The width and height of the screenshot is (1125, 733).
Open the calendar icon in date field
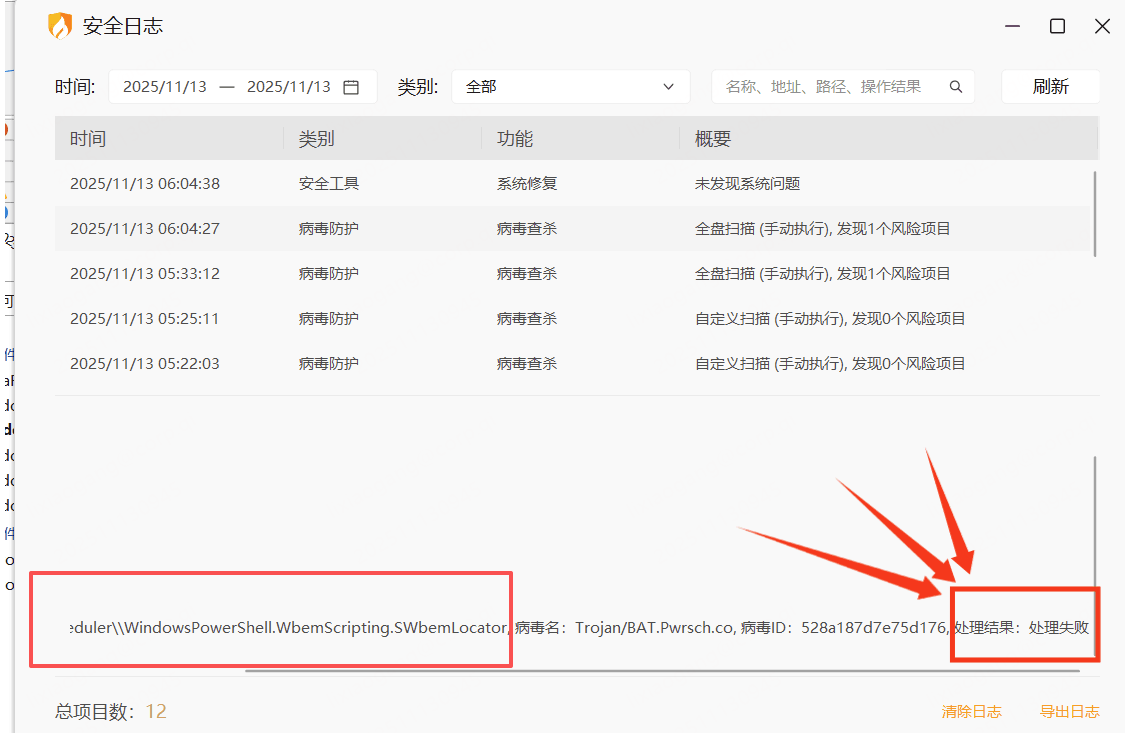pyautogui.click(x=351, y=87)
